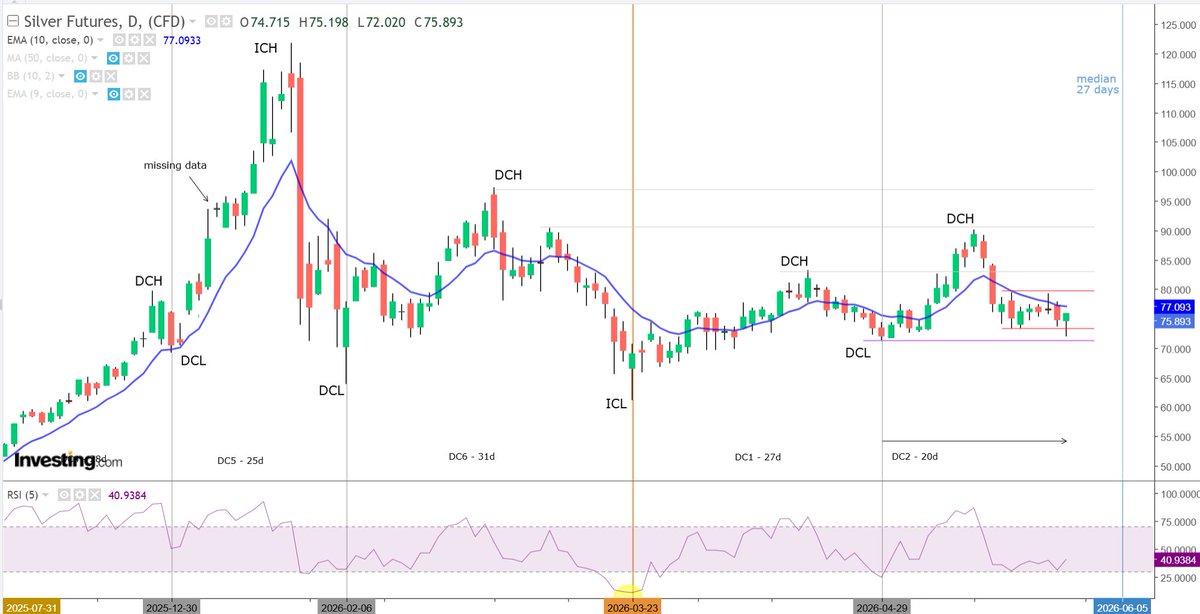Image resolution: width=1200 pixels, height=614 pixels.
Task: Click the 100.000 price axis label
Action: click(x=1178, y=172)
